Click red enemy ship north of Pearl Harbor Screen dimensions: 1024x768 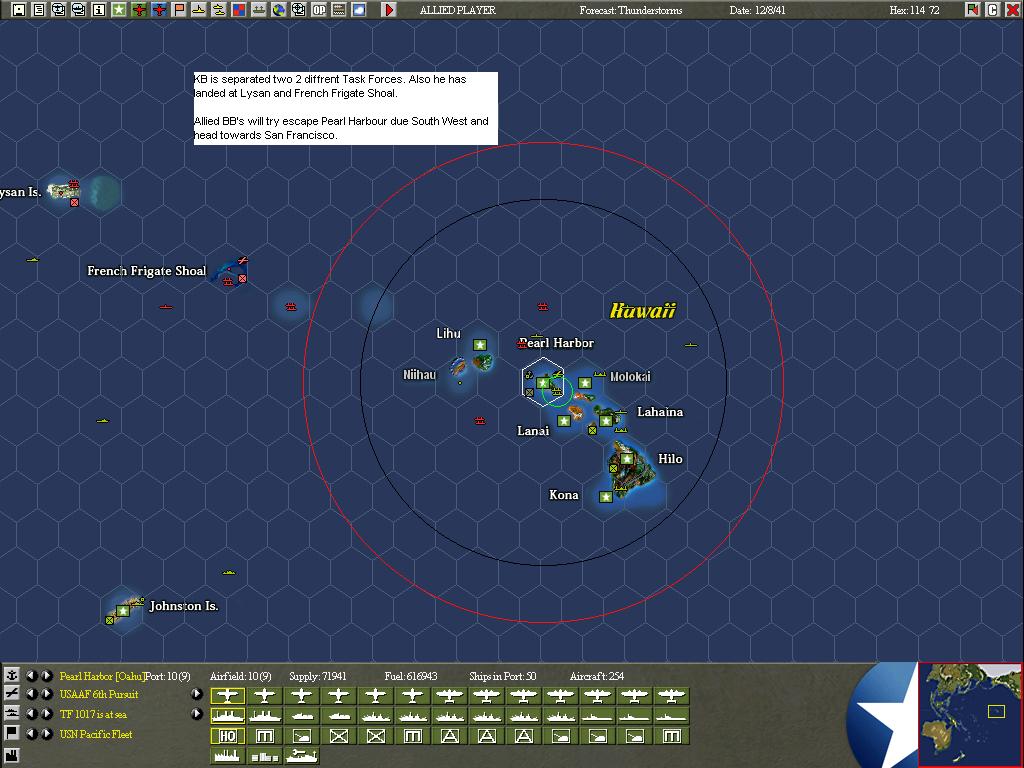543,306
